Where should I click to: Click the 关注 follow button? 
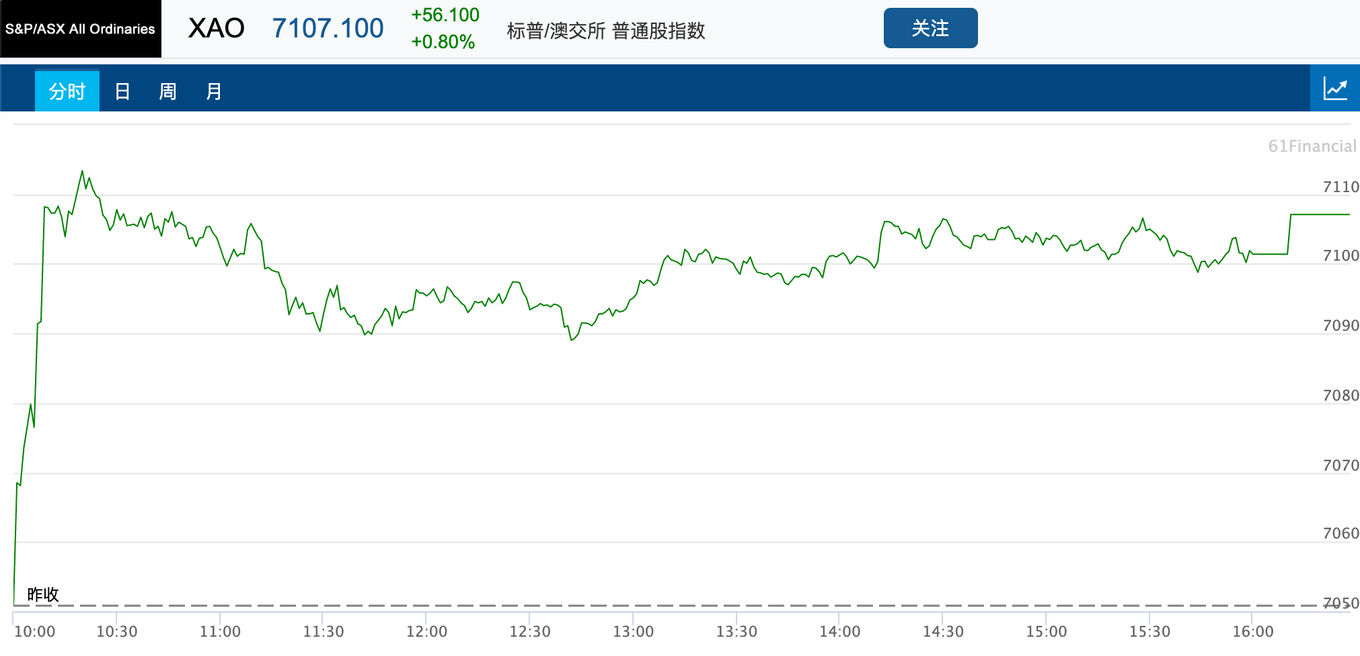(x=930, y=28)
